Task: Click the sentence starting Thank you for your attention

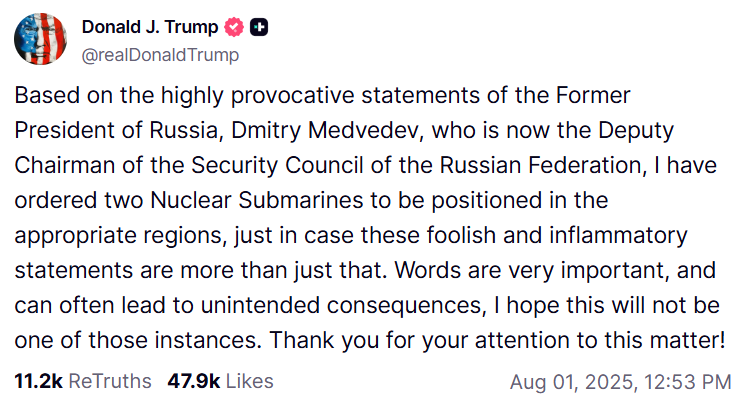Action: pos(497,340)
